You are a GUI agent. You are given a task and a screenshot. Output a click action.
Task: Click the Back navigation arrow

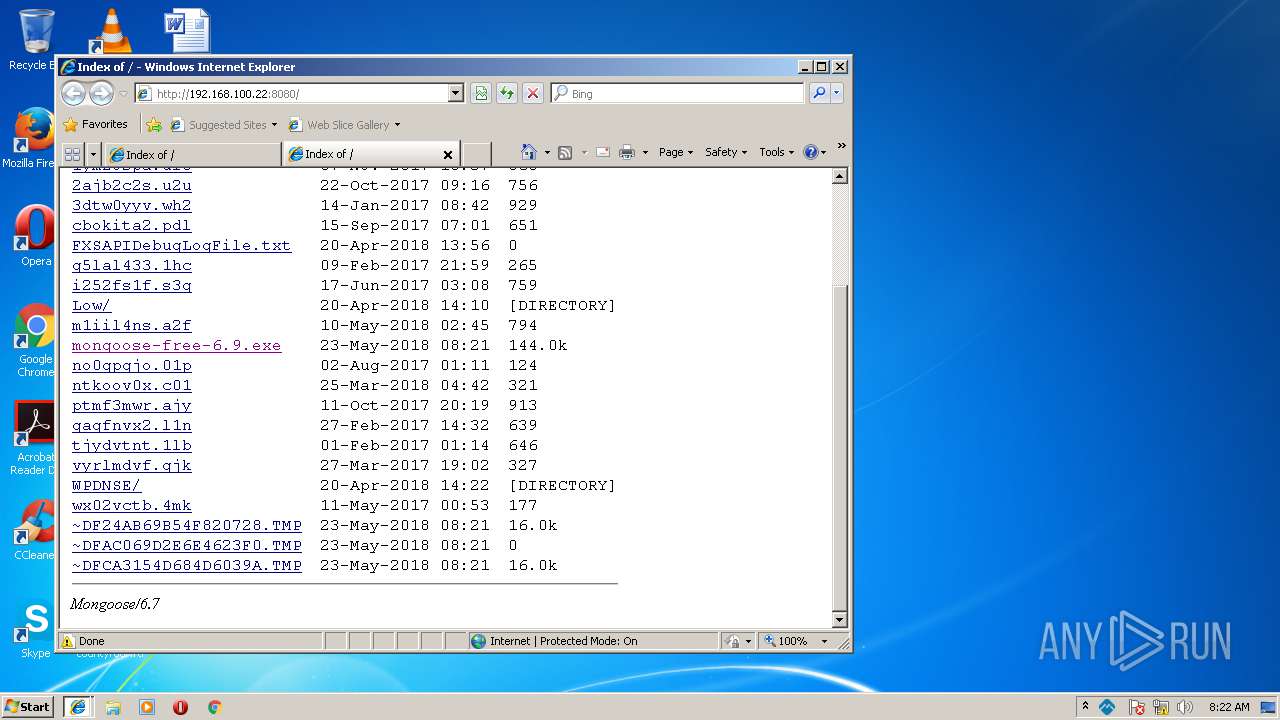[73, 93]
